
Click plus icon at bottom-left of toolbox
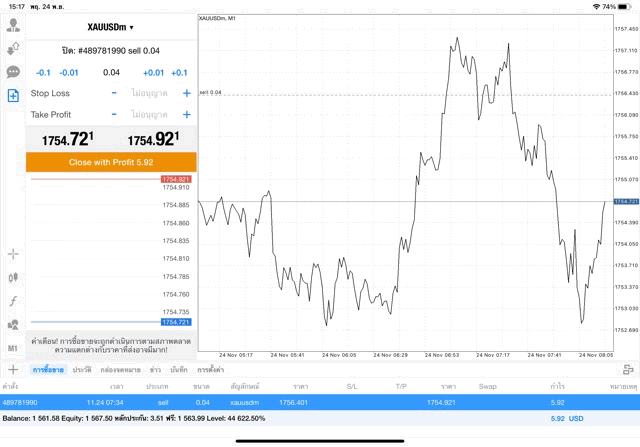tap(12, 370)
